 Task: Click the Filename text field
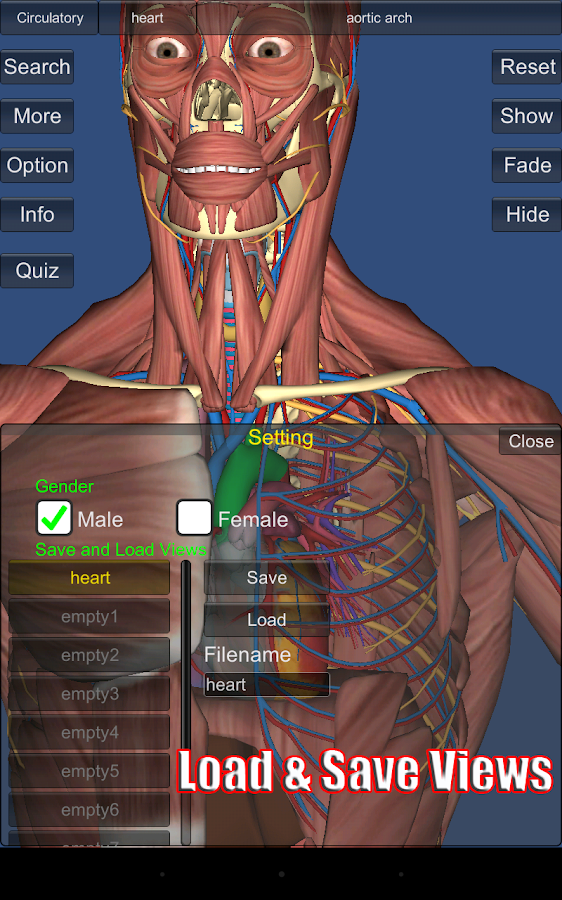(x=267, y=685)
